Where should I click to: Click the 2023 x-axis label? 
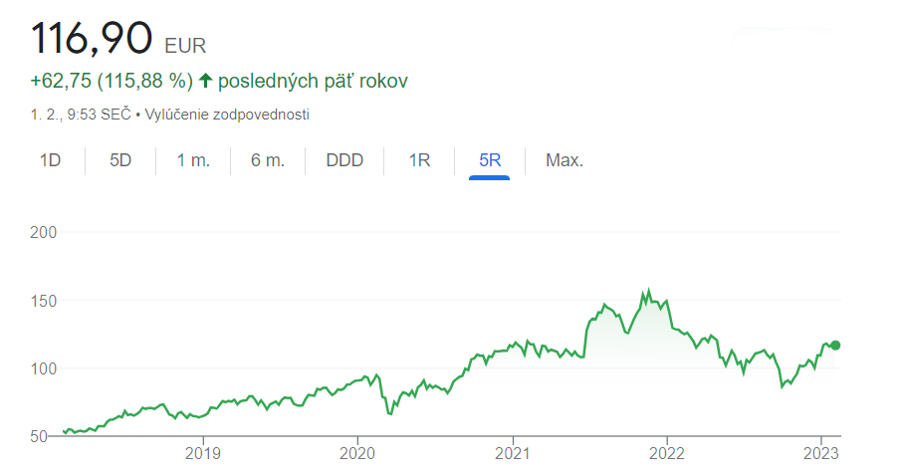click(821, 453)
